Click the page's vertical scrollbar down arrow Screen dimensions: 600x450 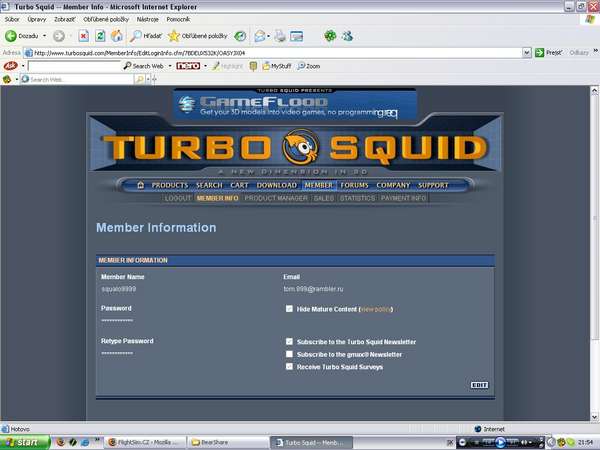click(x=594, y=417)
